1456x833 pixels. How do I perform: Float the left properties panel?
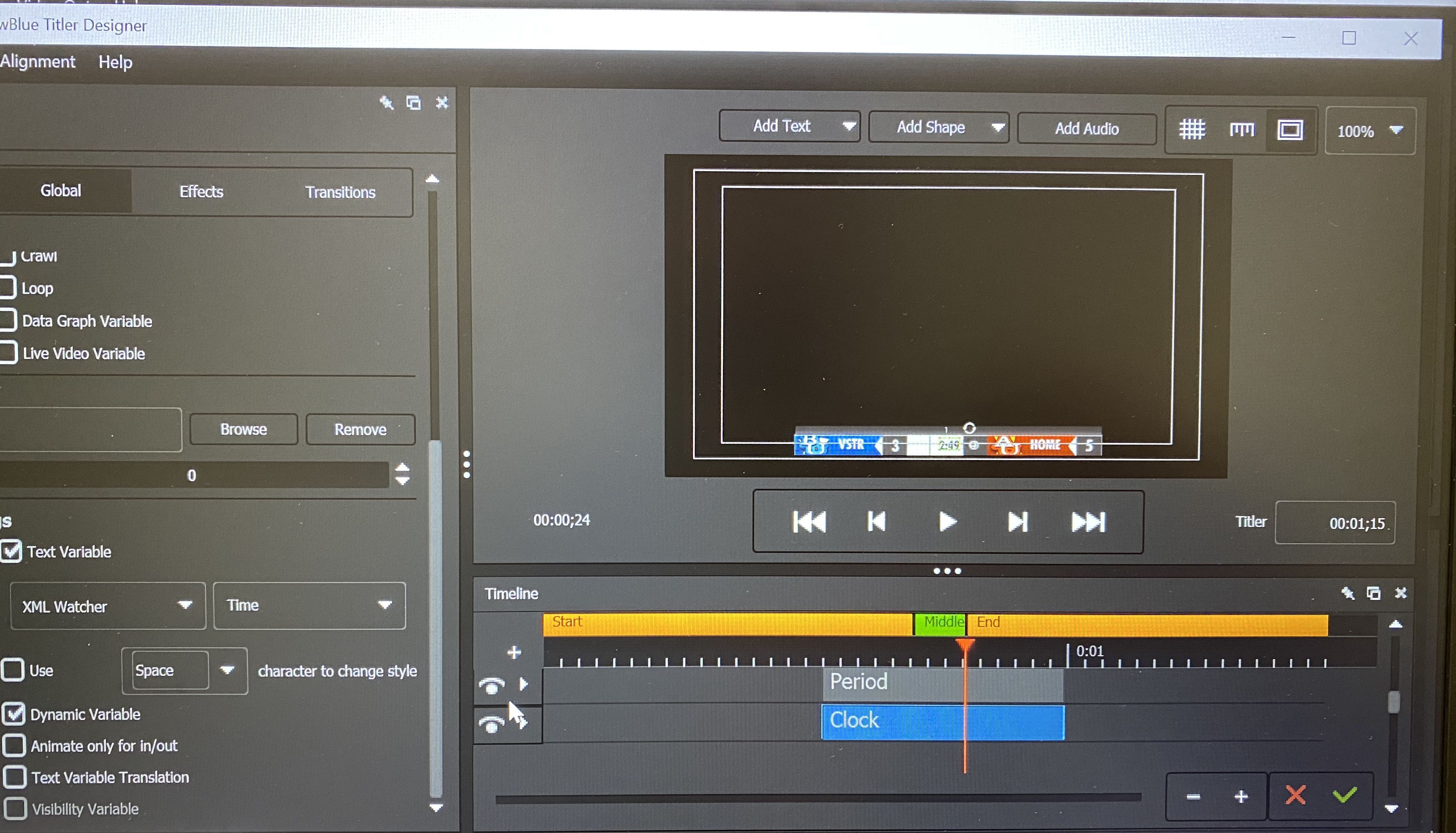coord(413,103)
